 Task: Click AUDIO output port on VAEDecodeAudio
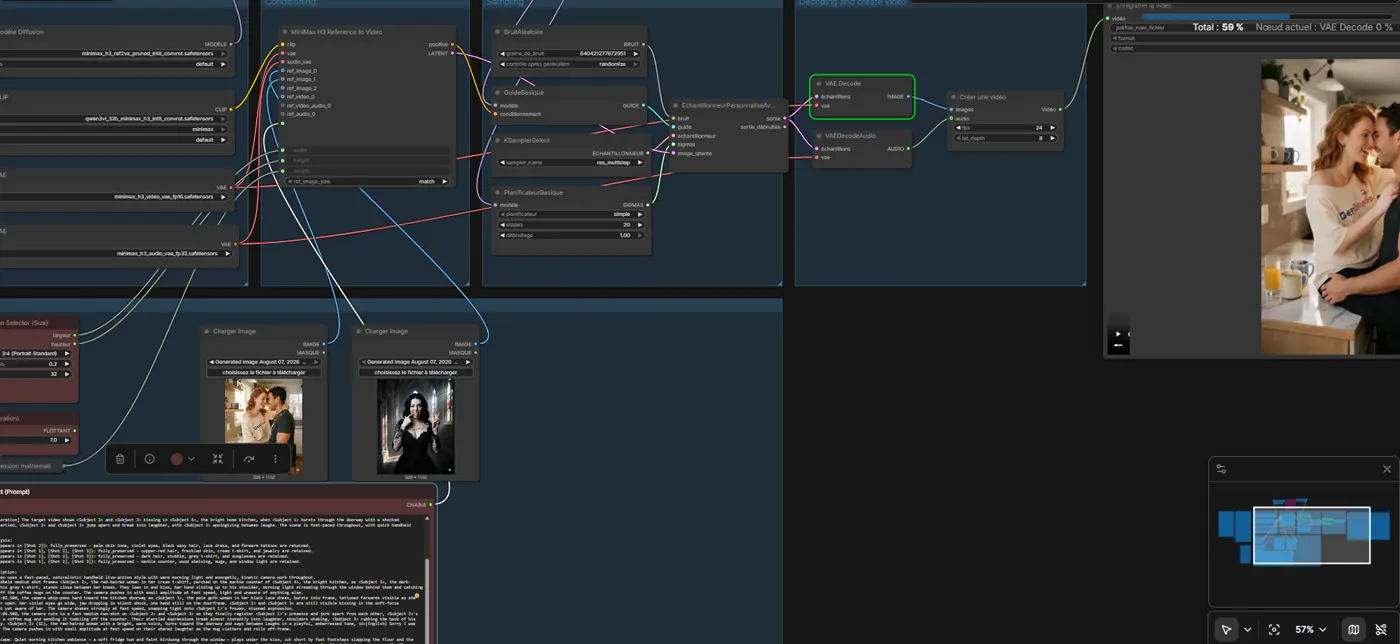(x=909, y=149)
